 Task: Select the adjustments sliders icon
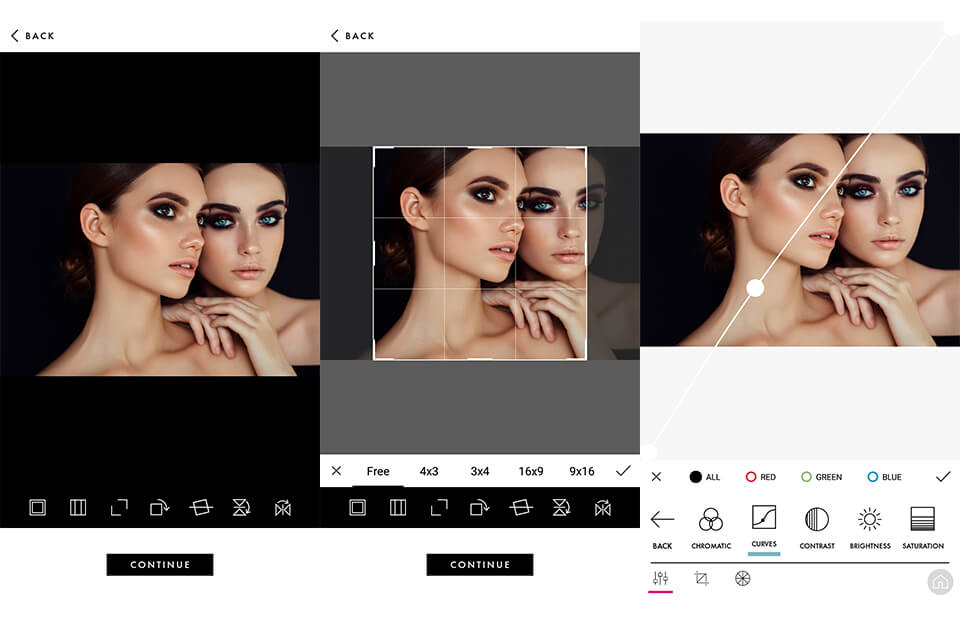click(x=660, y=578)
